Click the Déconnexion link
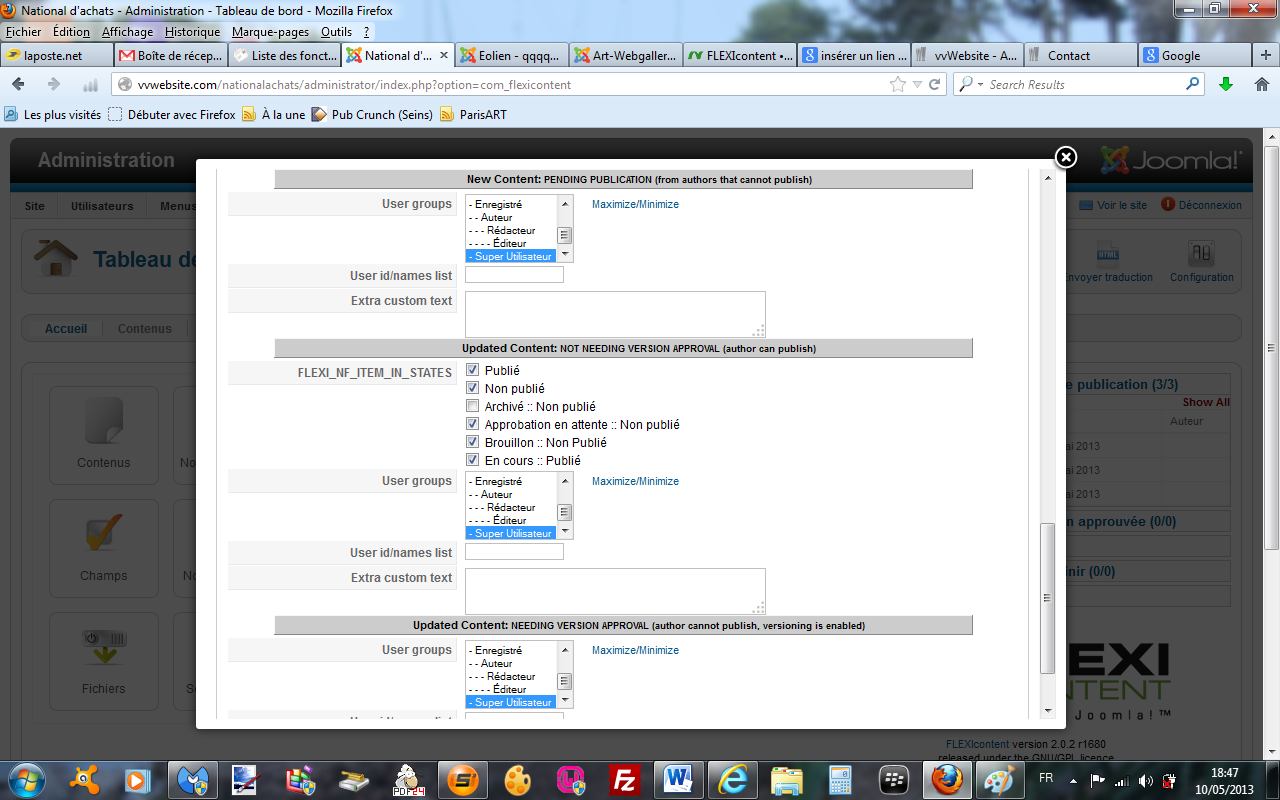 point(1201,205)
